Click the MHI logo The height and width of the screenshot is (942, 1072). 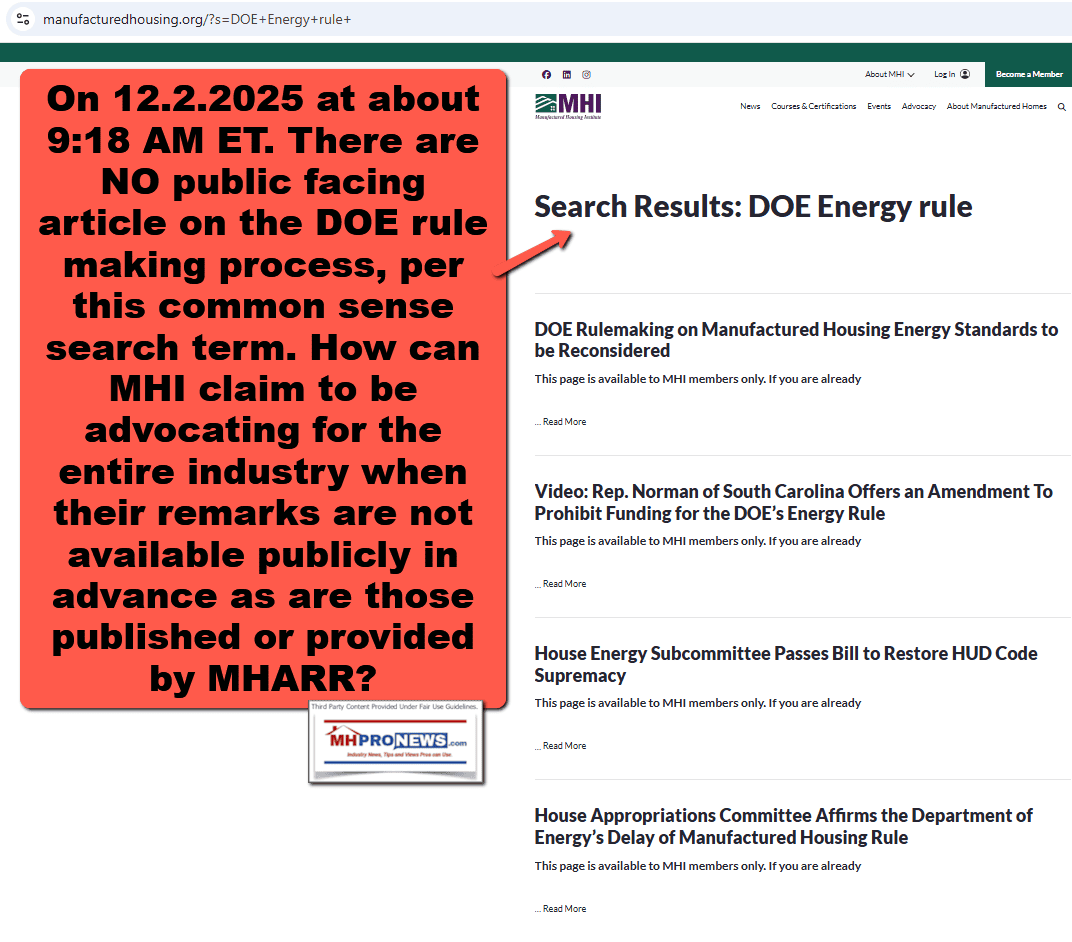(x=568, y=105)
